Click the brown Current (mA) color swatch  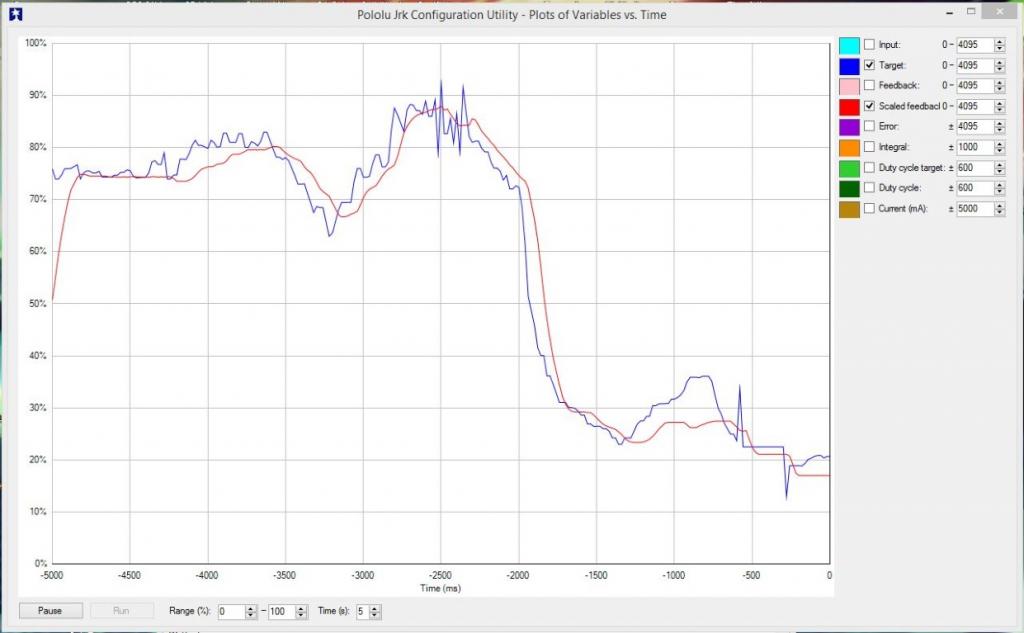point(848,209)
